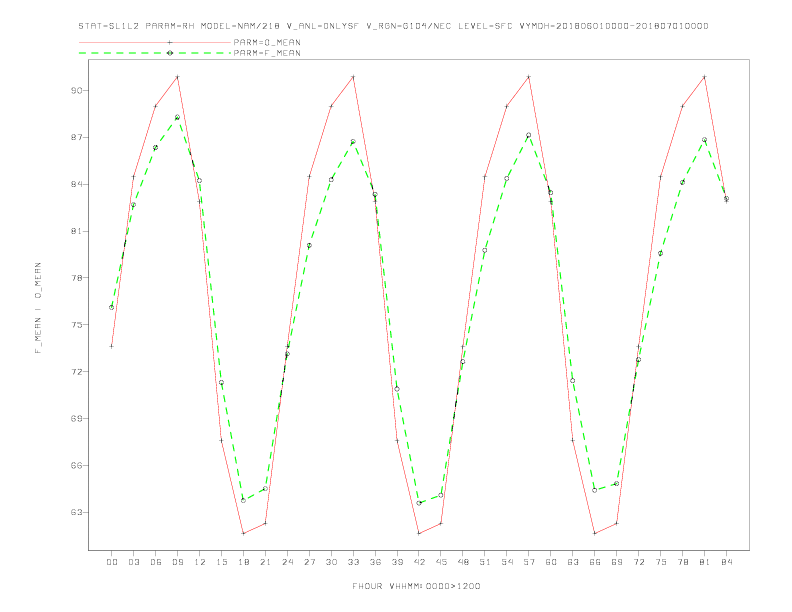Viewport: 792px width, 612px height.
Task: Click the V_ANL=ONLYSF title text
Action: pos(323,26)
